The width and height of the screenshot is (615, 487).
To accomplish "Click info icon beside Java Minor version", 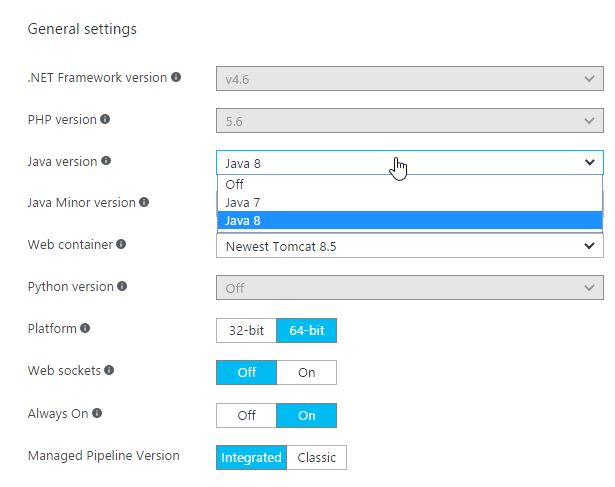I will pyautogui.click(x=144, y=202).
